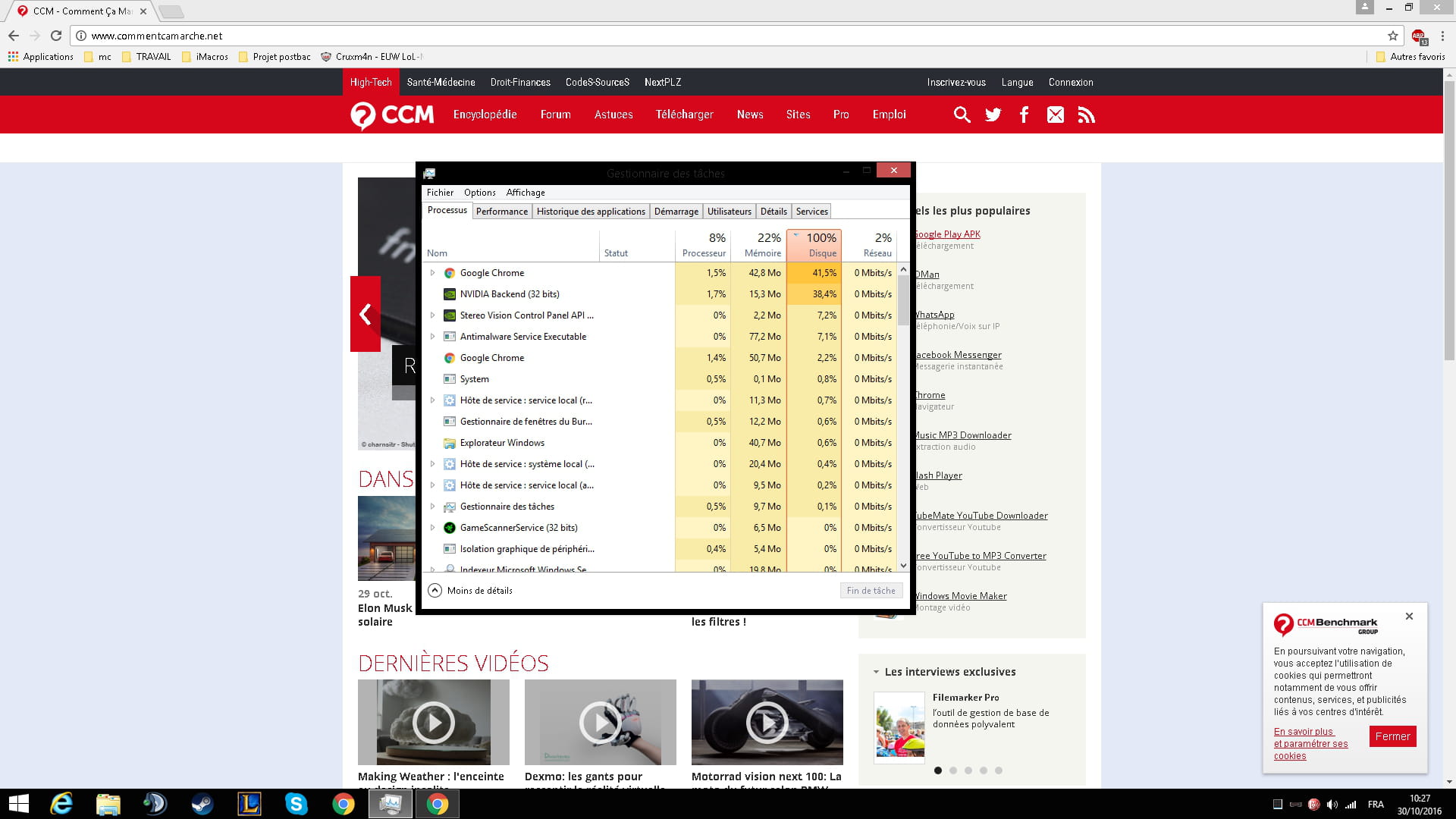Click the CCM search magnifier icon
Viewport: 1456px width, 819px height.
point(962,115)
